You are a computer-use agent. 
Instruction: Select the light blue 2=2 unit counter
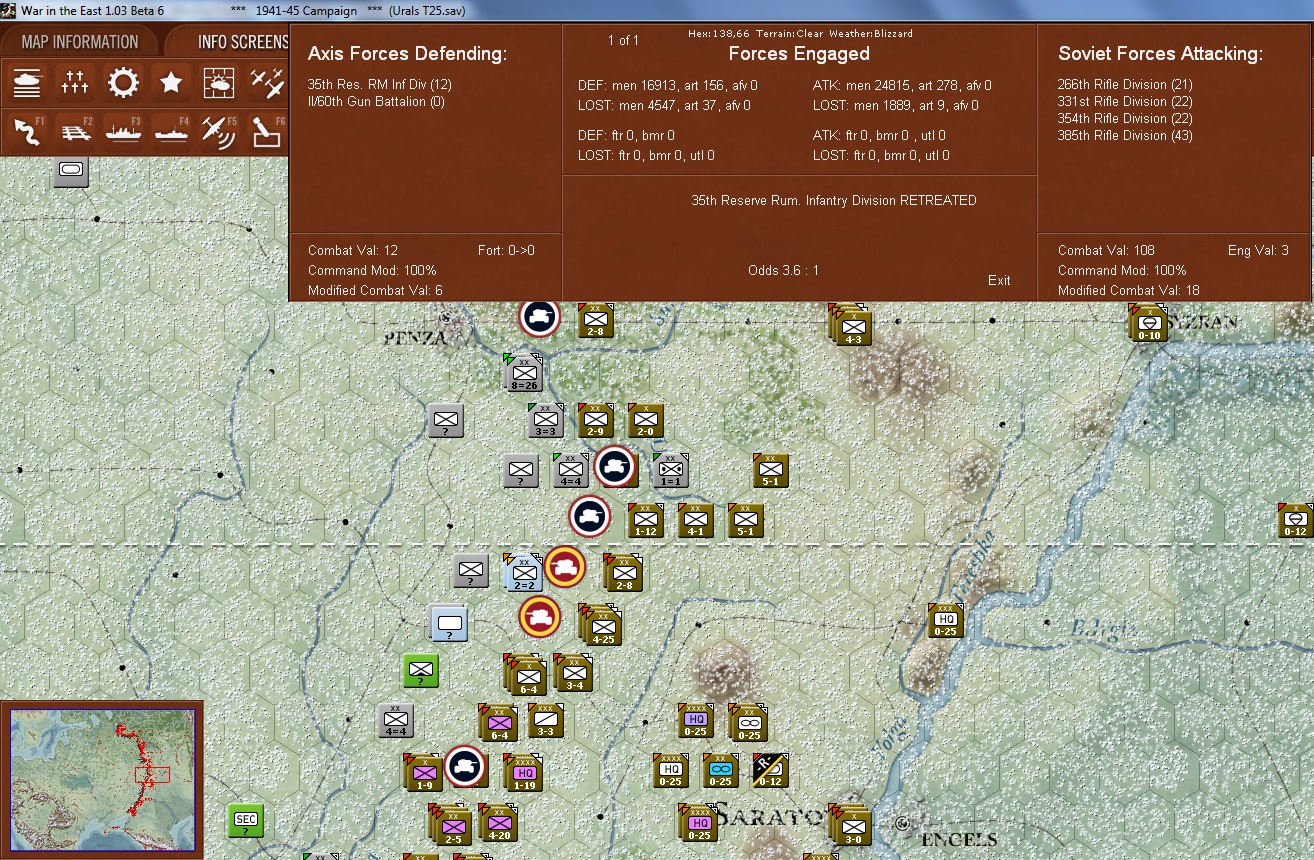525,571
